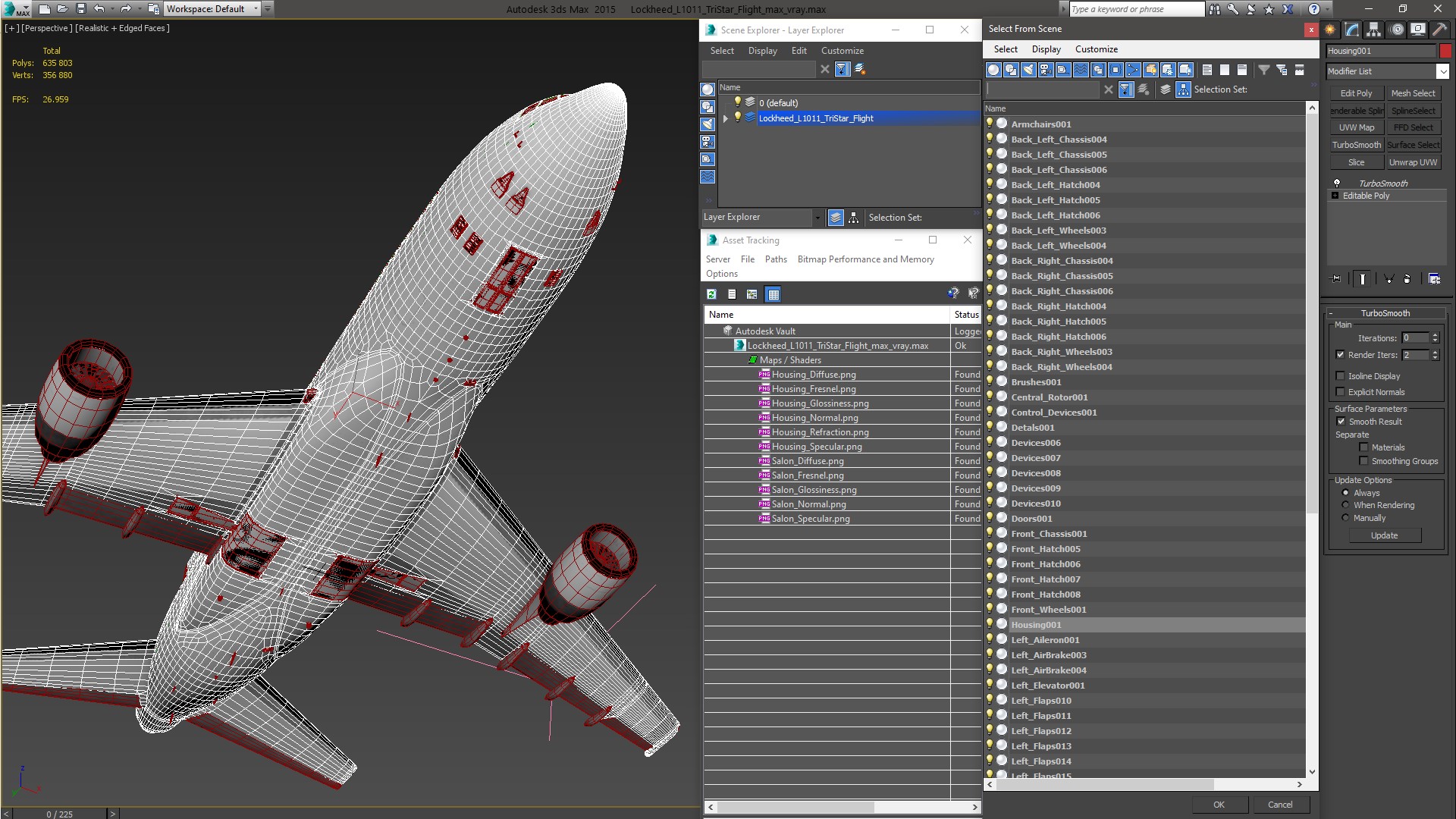Check Separate by Smoothing Groups
1456x819 pixels.
(x=1363, y=461)
